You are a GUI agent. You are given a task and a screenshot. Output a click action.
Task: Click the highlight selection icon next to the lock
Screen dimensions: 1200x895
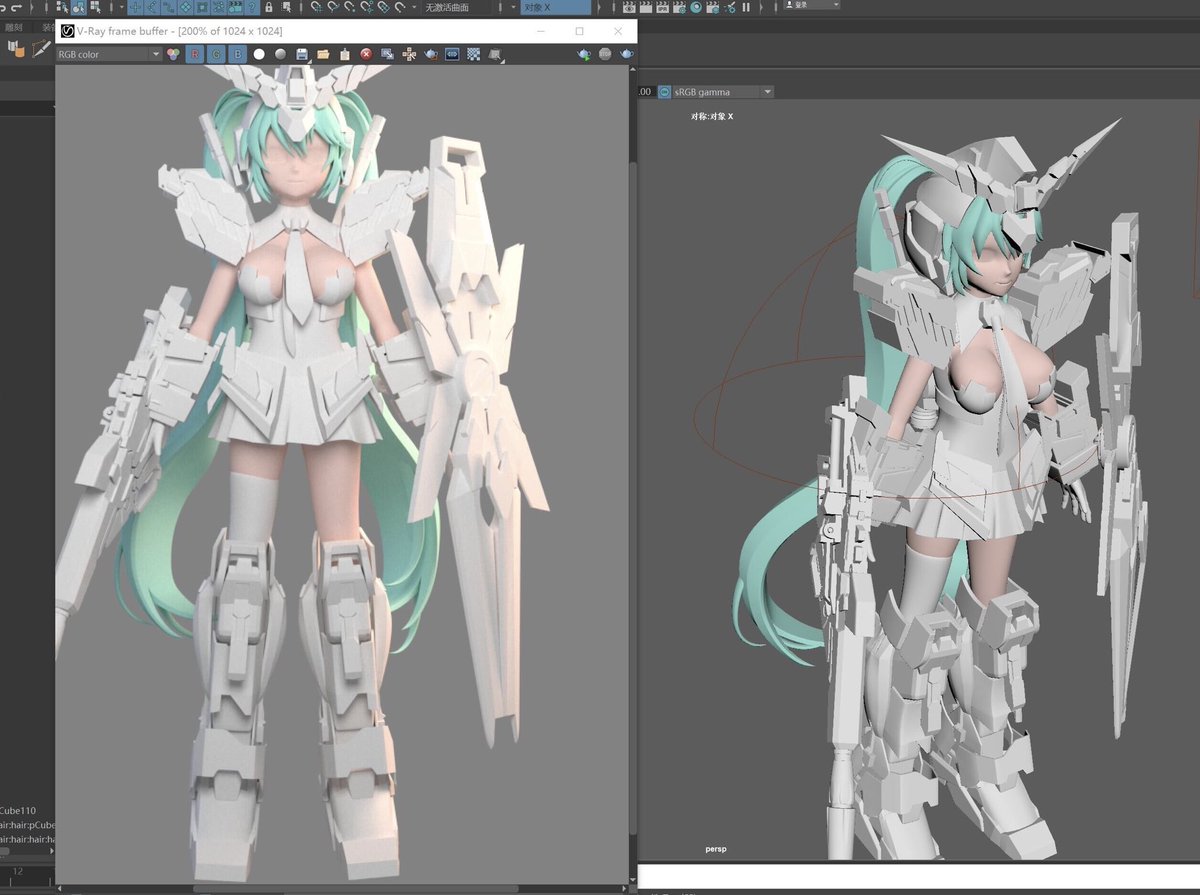pyautogui.click(x=286, y=7)
